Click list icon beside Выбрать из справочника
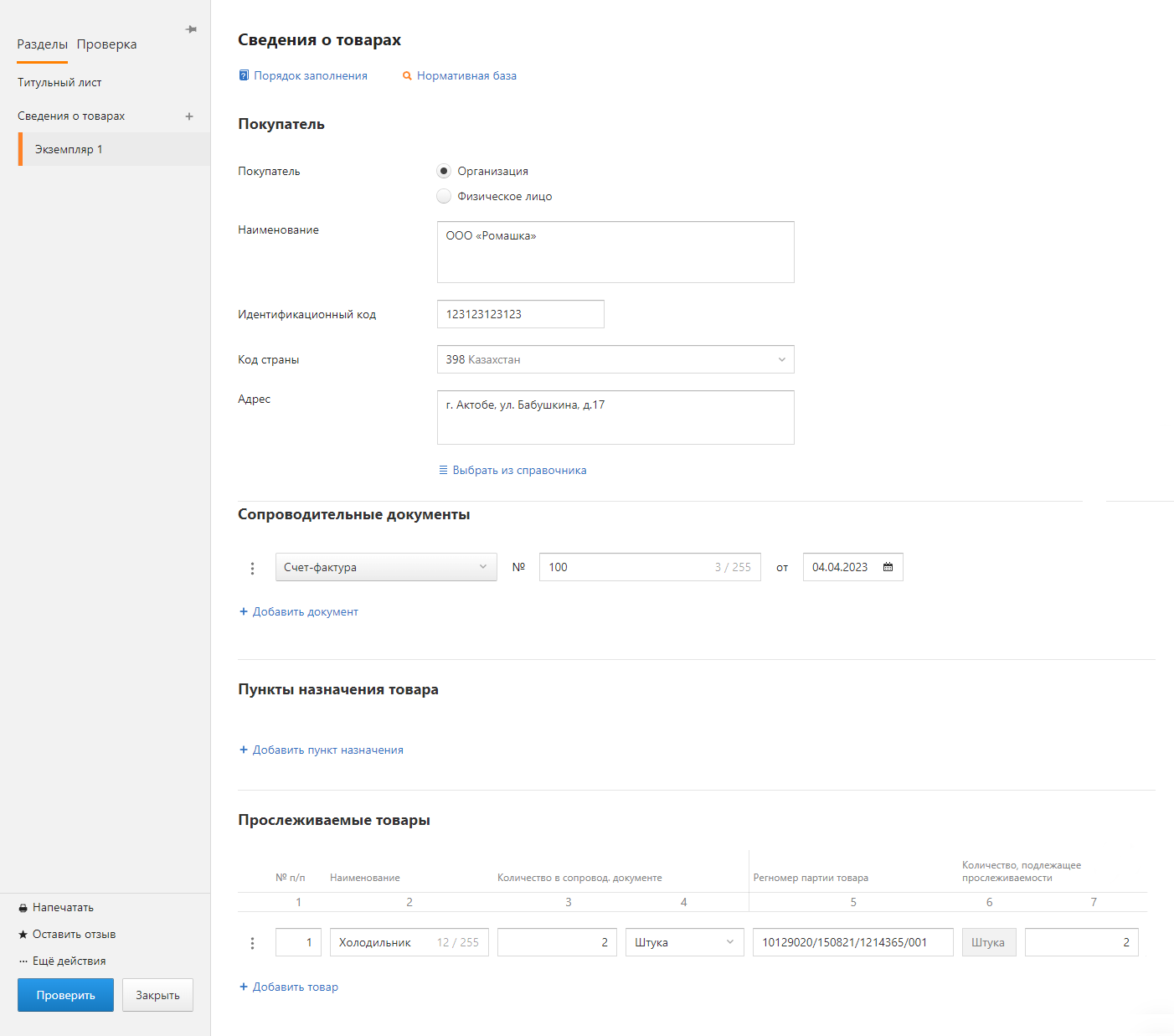1174x1036 pixels. click(444, 470)
